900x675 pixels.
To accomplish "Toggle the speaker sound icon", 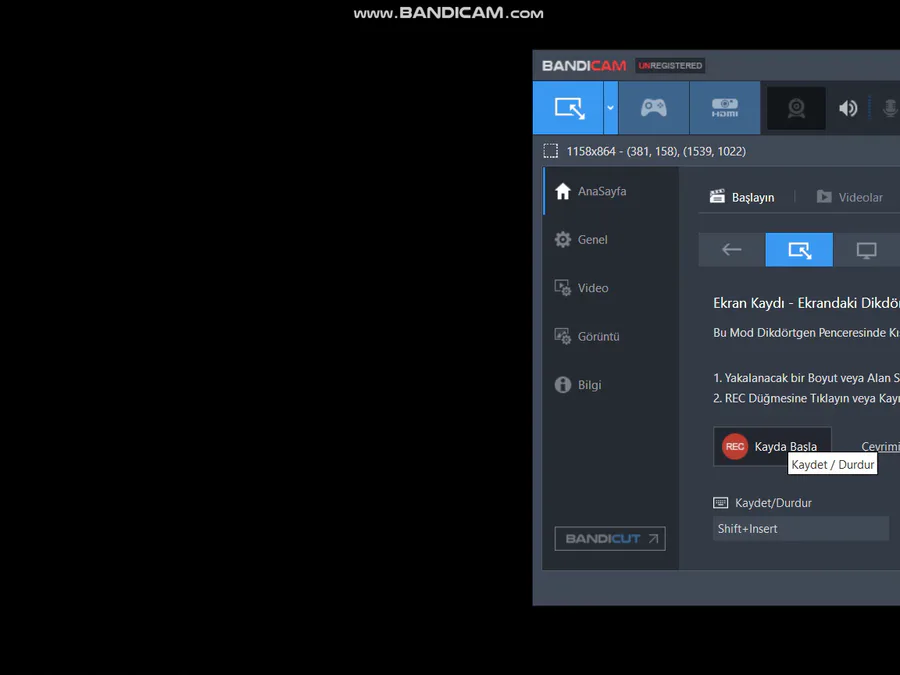I will 848,108.
